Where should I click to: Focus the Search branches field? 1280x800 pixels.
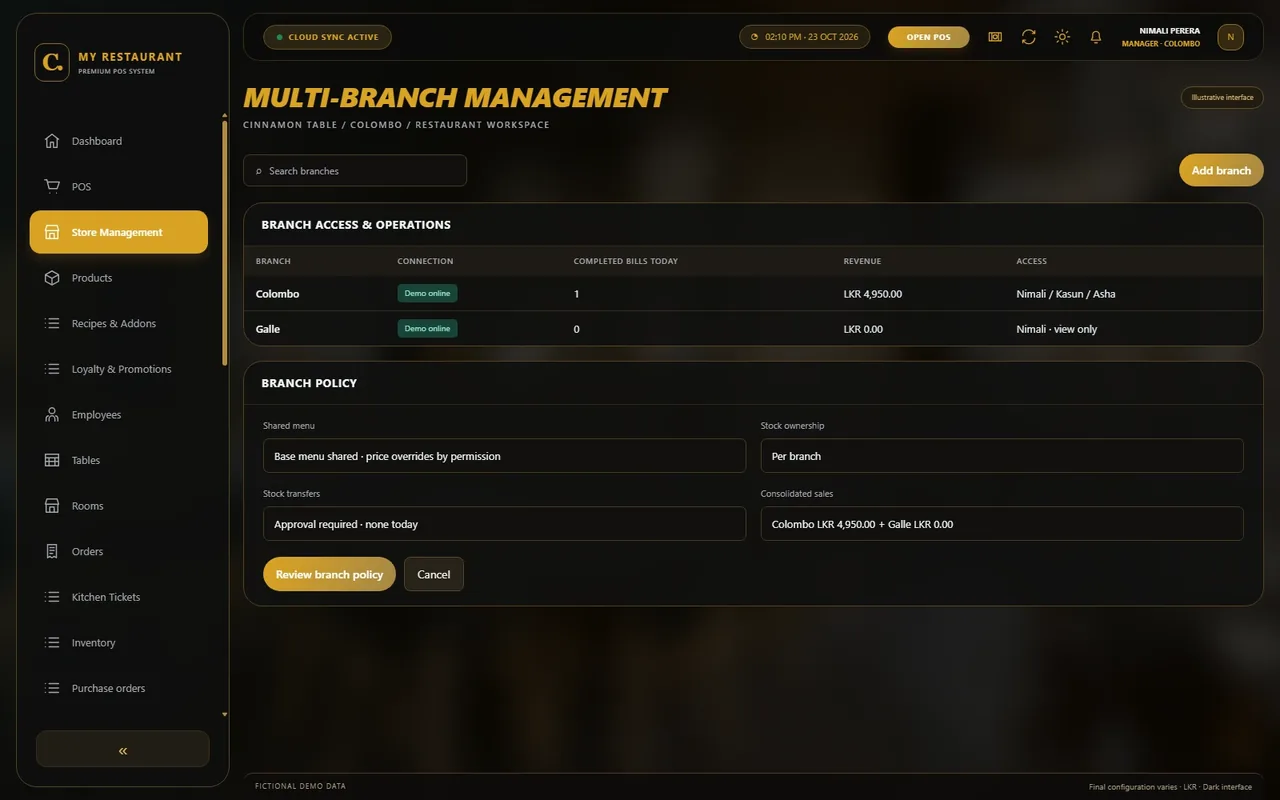355,170
